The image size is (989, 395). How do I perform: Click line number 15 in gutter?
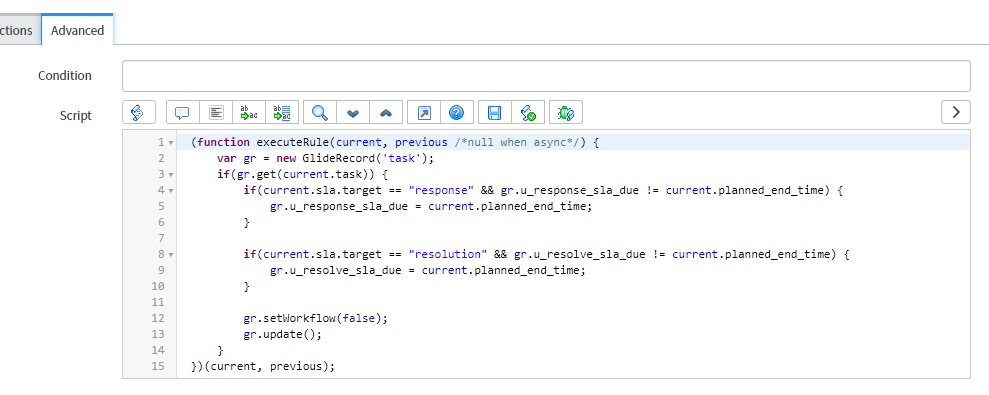(158, 366)
